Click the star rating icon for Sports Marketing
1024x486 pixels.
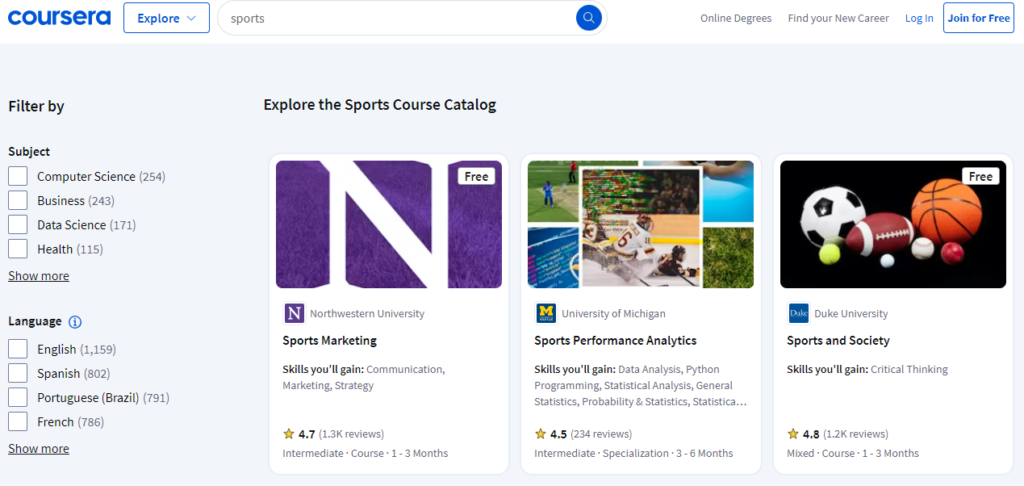coord(289,434)
